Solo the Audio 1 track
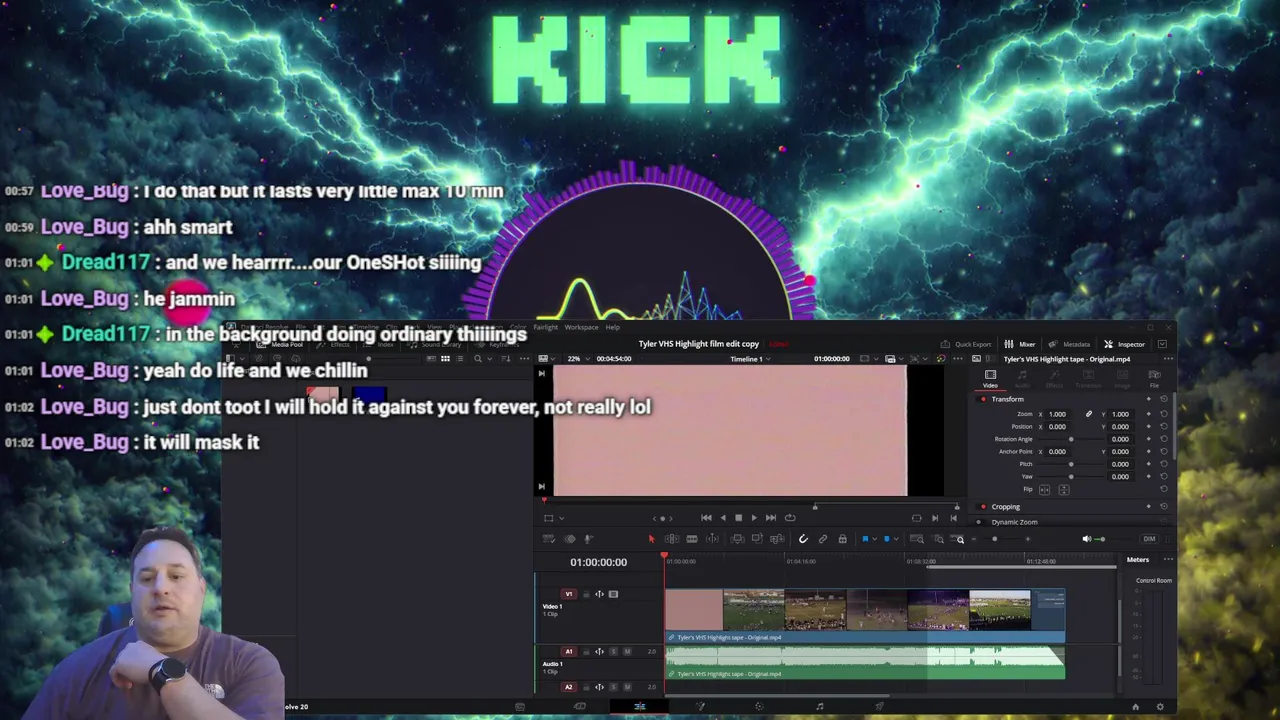The image size is (1280, 720). tap(614, 652)
